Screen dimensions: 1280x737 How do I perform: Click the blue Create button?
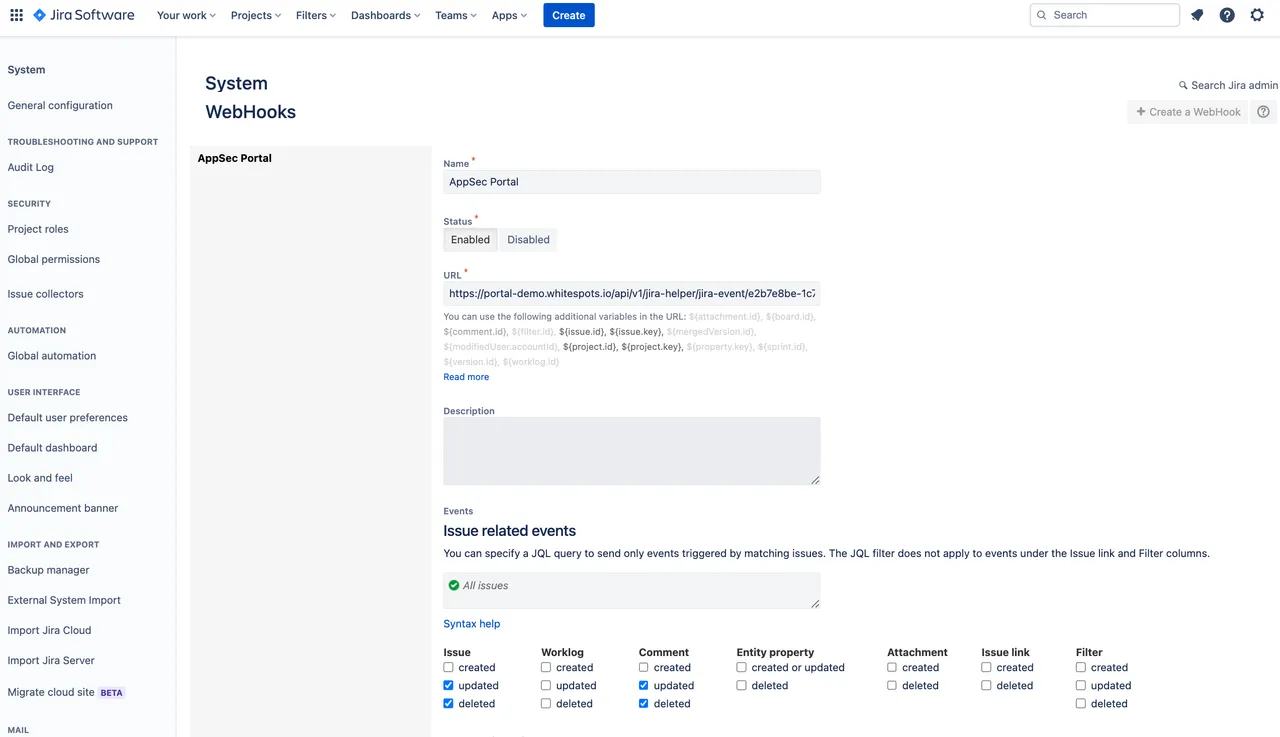(x=569, y=15)
